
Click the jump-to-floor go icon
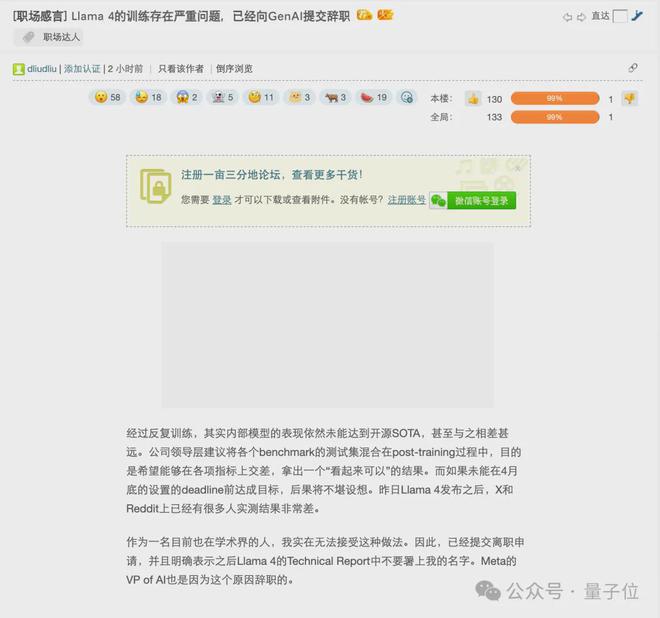[637, 16]
